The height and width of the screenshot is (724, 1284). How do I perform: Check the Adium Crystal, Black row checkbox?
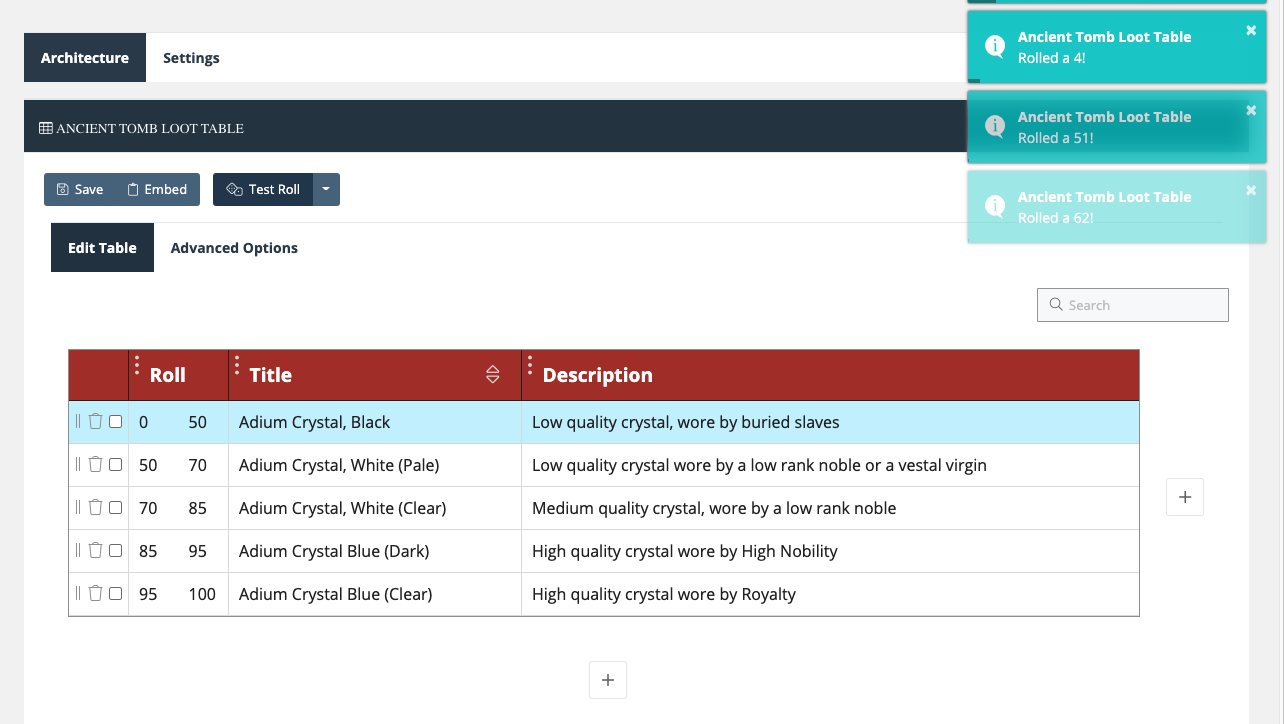point(116,422)
